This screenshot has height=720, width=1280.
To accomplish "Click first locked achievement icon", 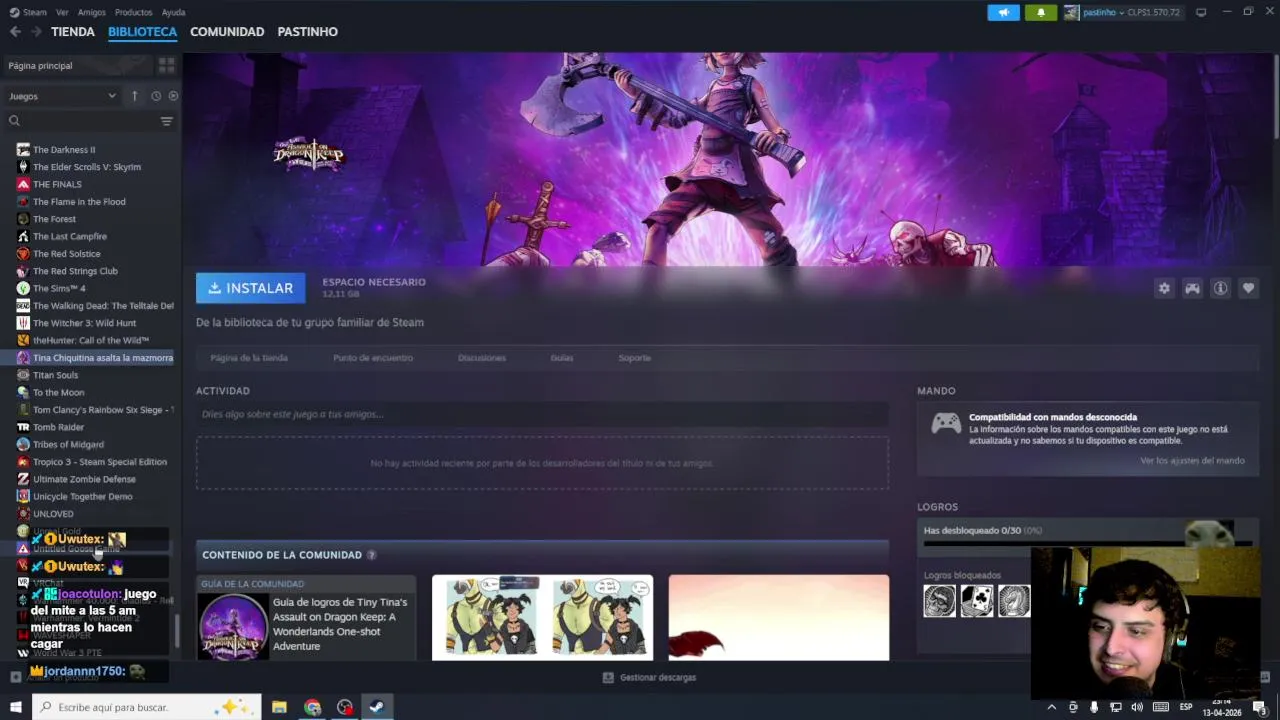I will click(940, 600).
